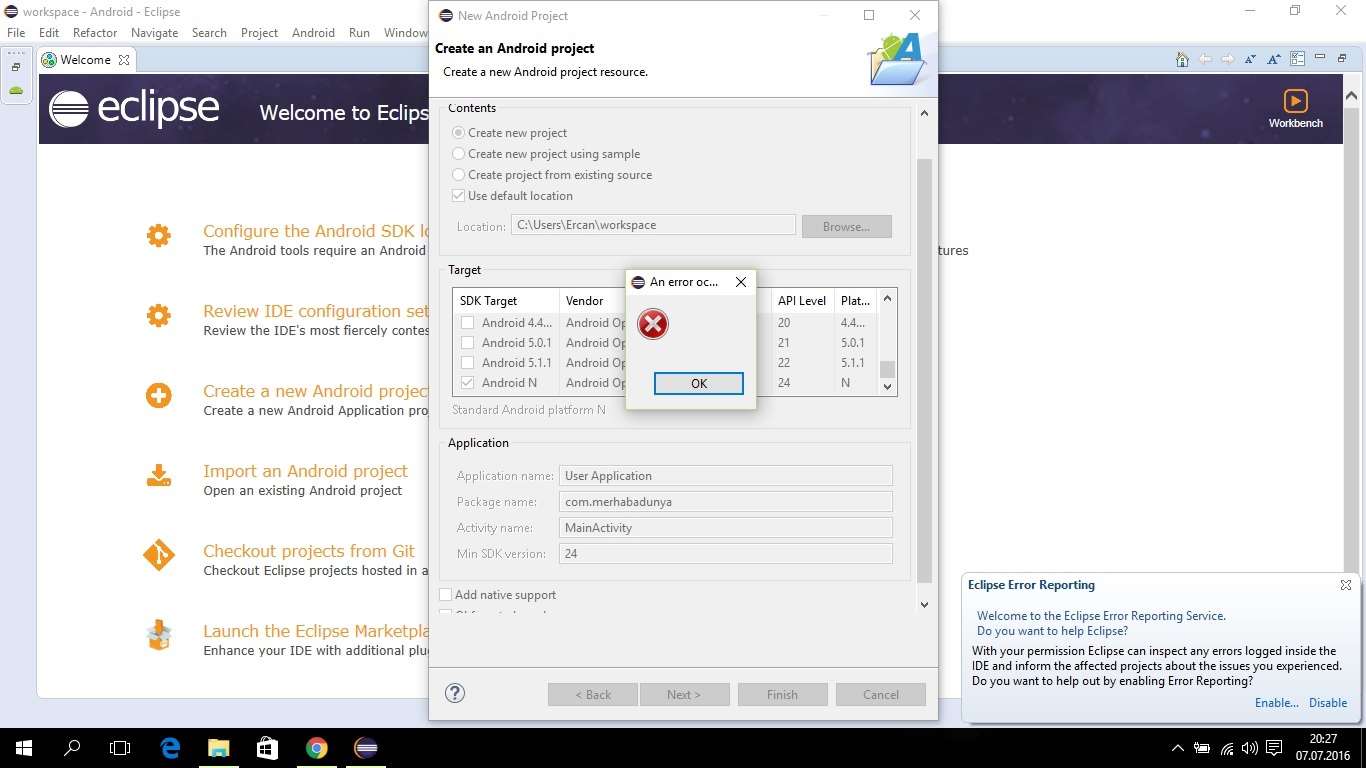1366x768 pixels.
Task: Minimize the Welcome view
Action: click(x=1320, y=58)
